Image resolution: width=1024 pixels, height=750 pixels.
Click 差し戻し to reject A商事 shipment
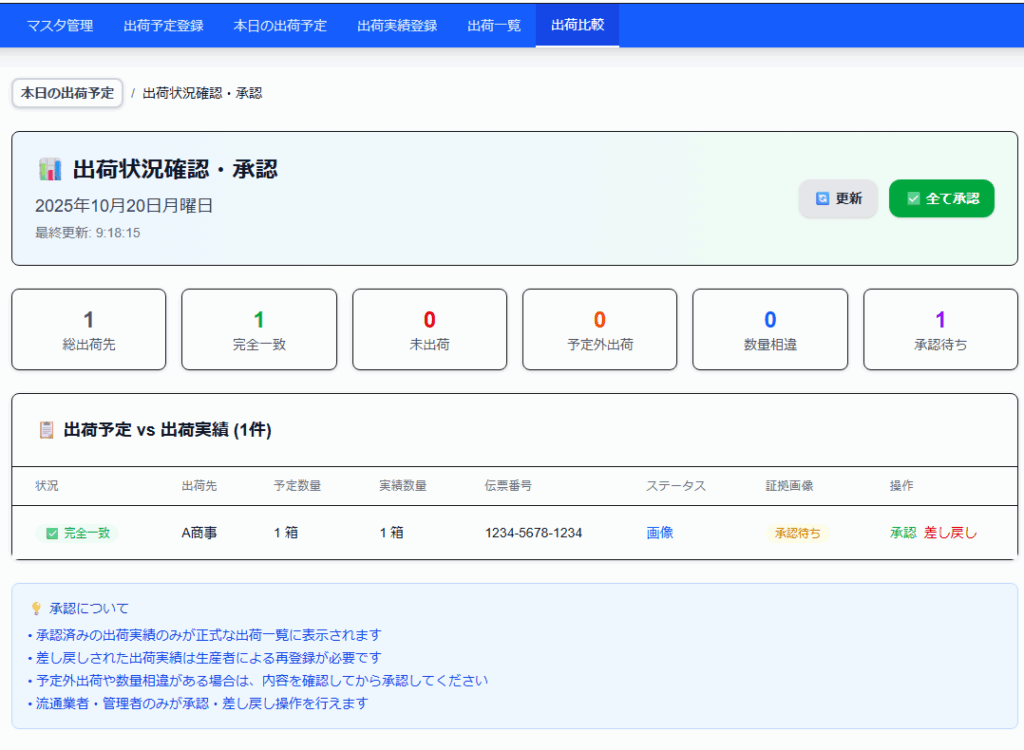[950, 533]
